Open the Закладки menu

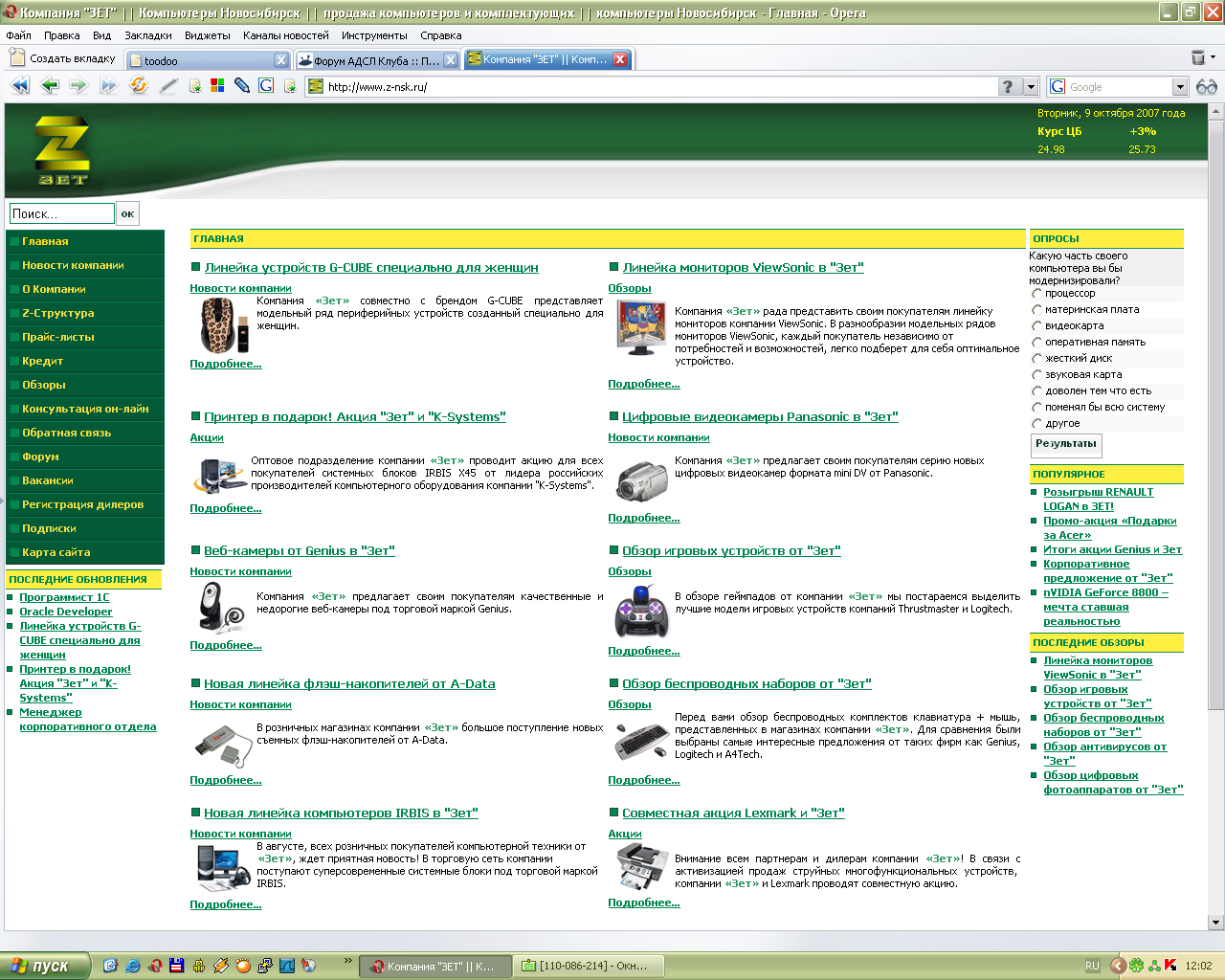point(148,35)
